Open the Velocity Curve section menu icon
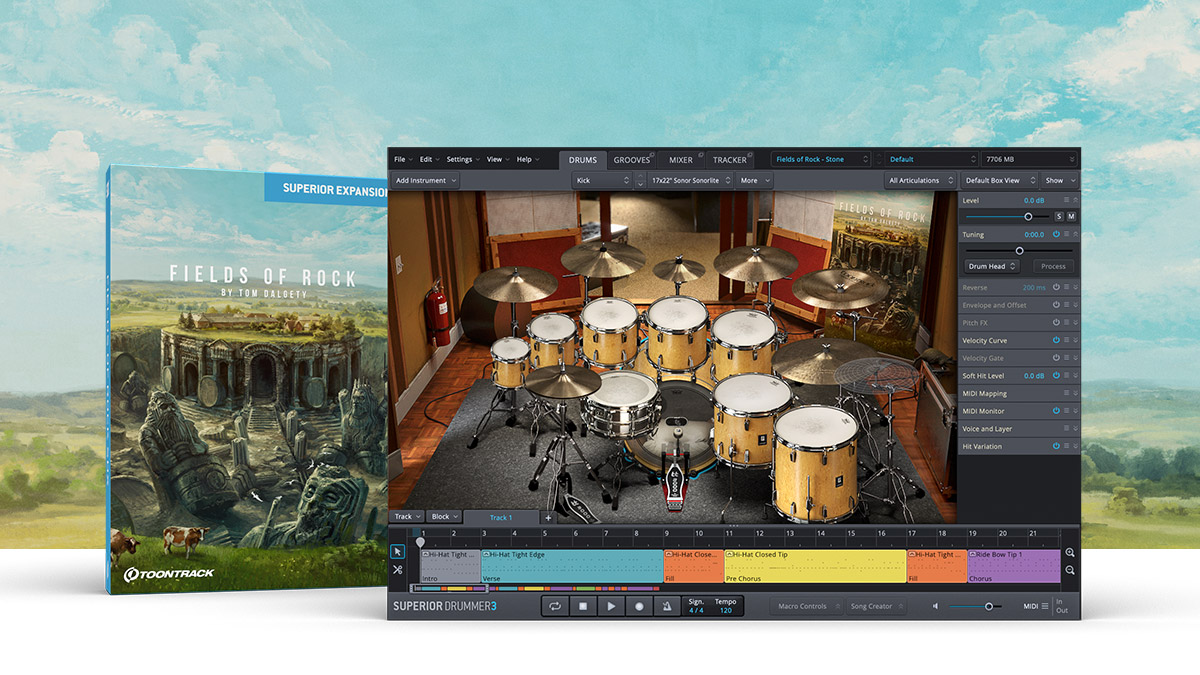Screen dimensions: 1200x675 (1066, 340)
